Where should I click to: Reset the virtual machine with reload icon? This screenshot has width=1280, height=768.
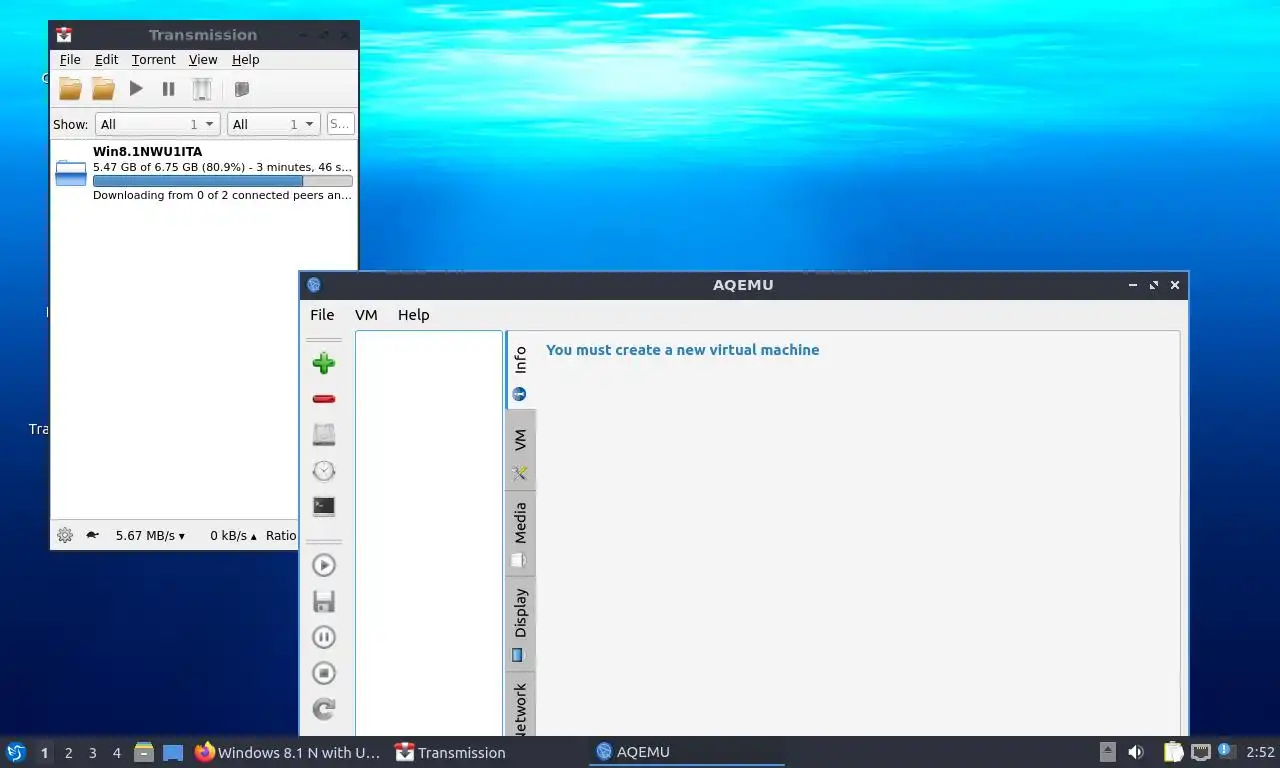[x=323, y=709]
